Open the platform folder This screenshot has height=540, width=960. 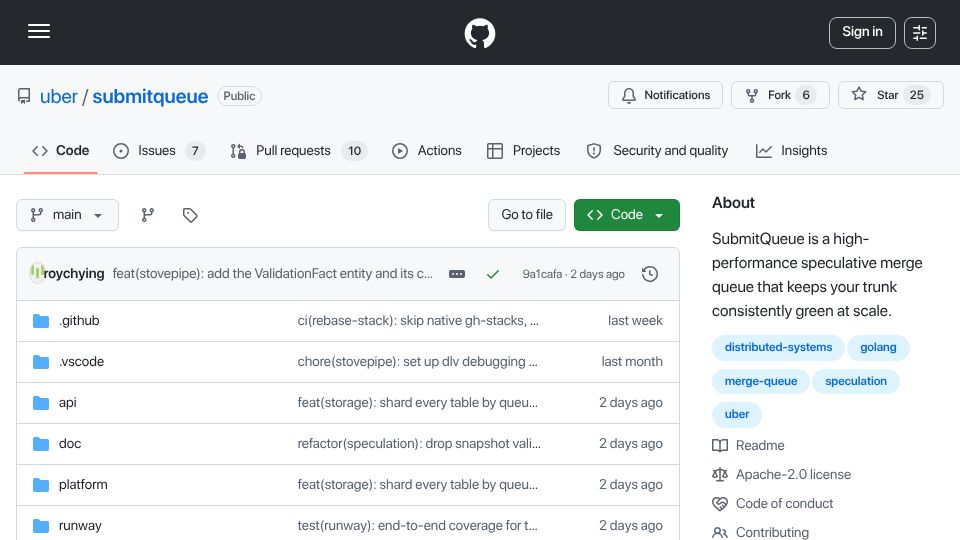click(83, 485)
